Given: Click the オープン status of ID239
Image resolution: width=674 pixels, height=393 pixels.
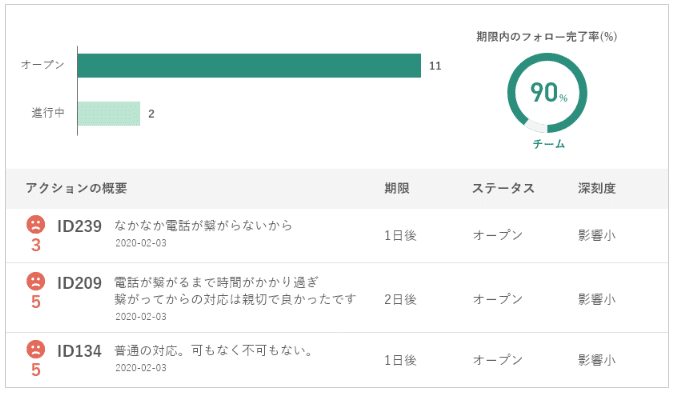Looking at the screenshot, I should [498, 236].
